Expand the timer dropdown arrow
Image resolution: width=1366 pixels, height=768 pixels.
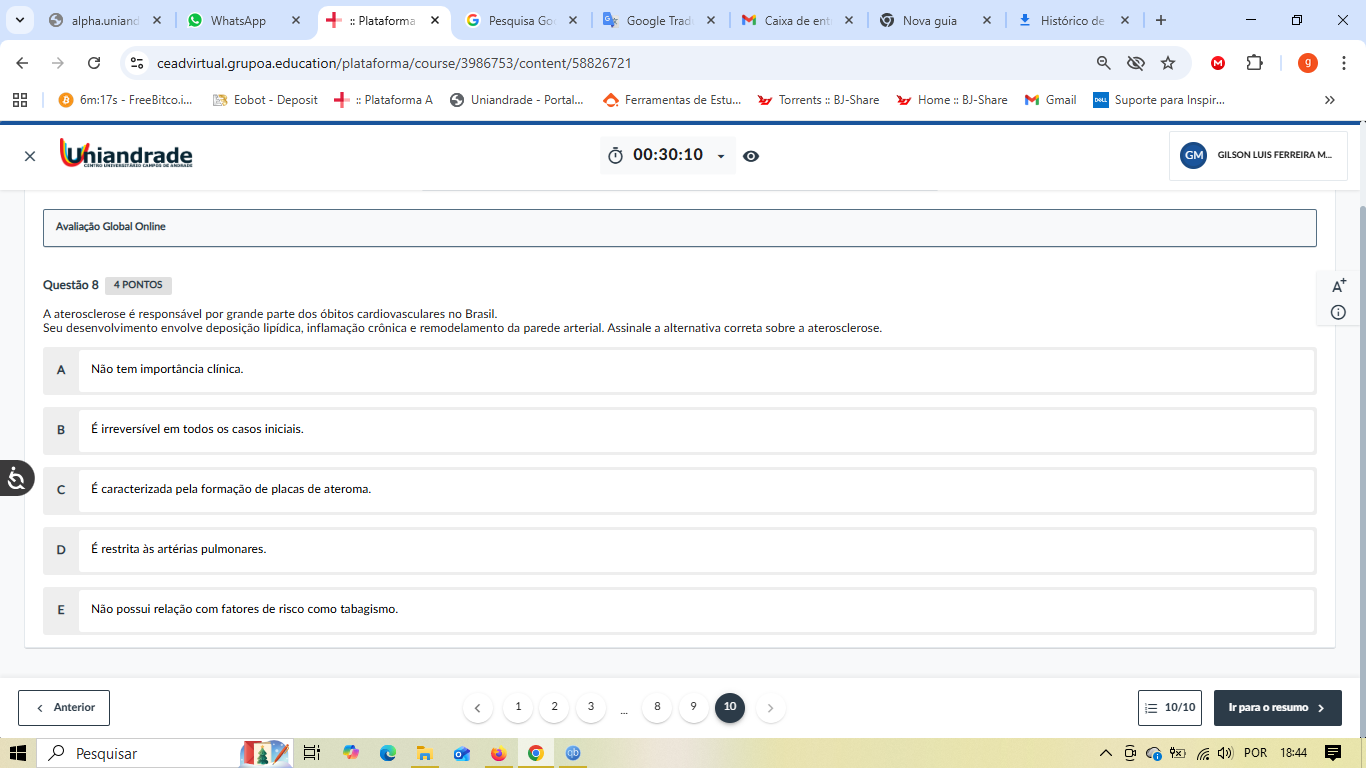[721, 156]
